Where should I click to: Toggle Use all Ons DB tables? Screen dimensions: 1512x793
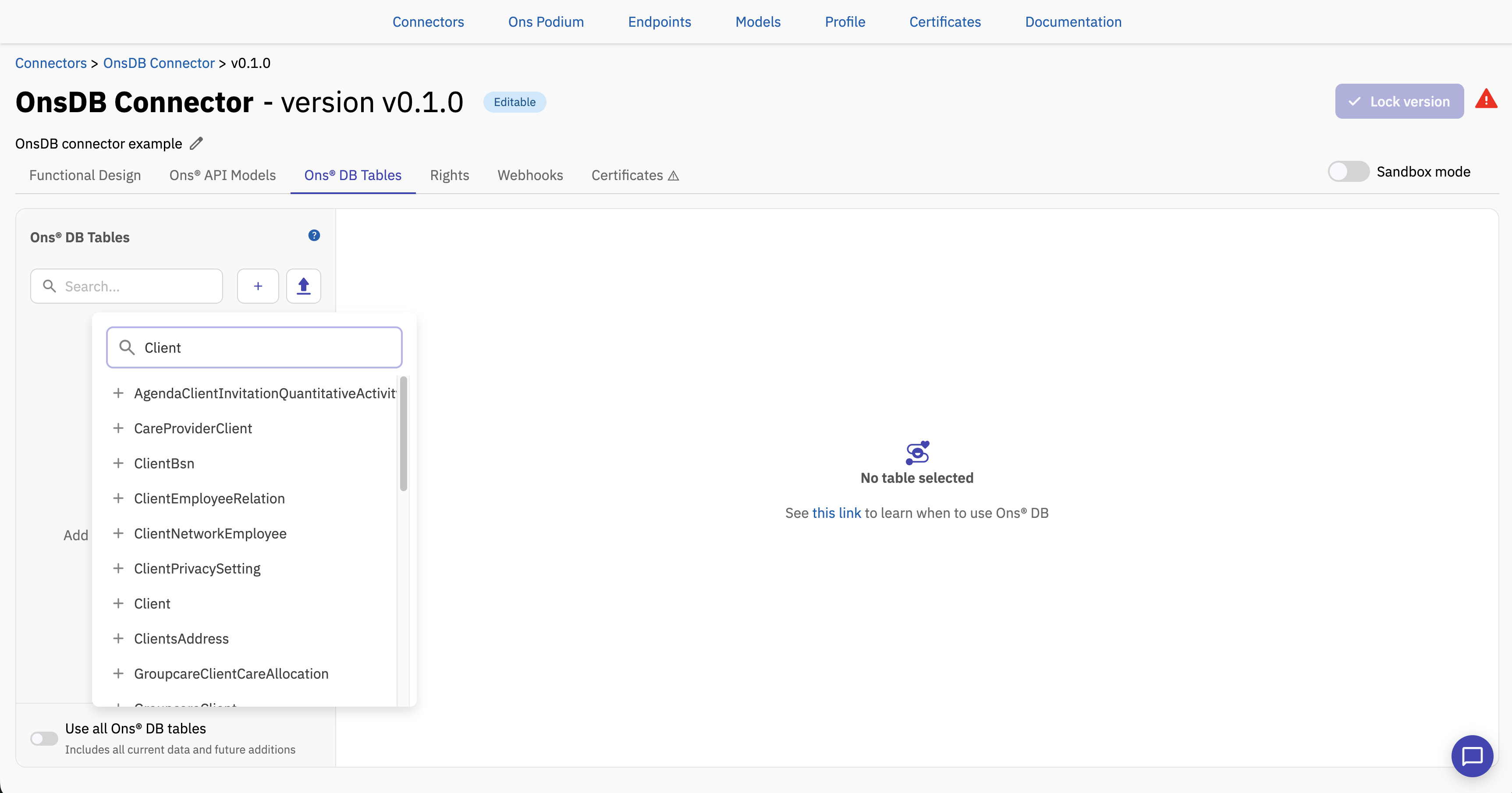44,738
